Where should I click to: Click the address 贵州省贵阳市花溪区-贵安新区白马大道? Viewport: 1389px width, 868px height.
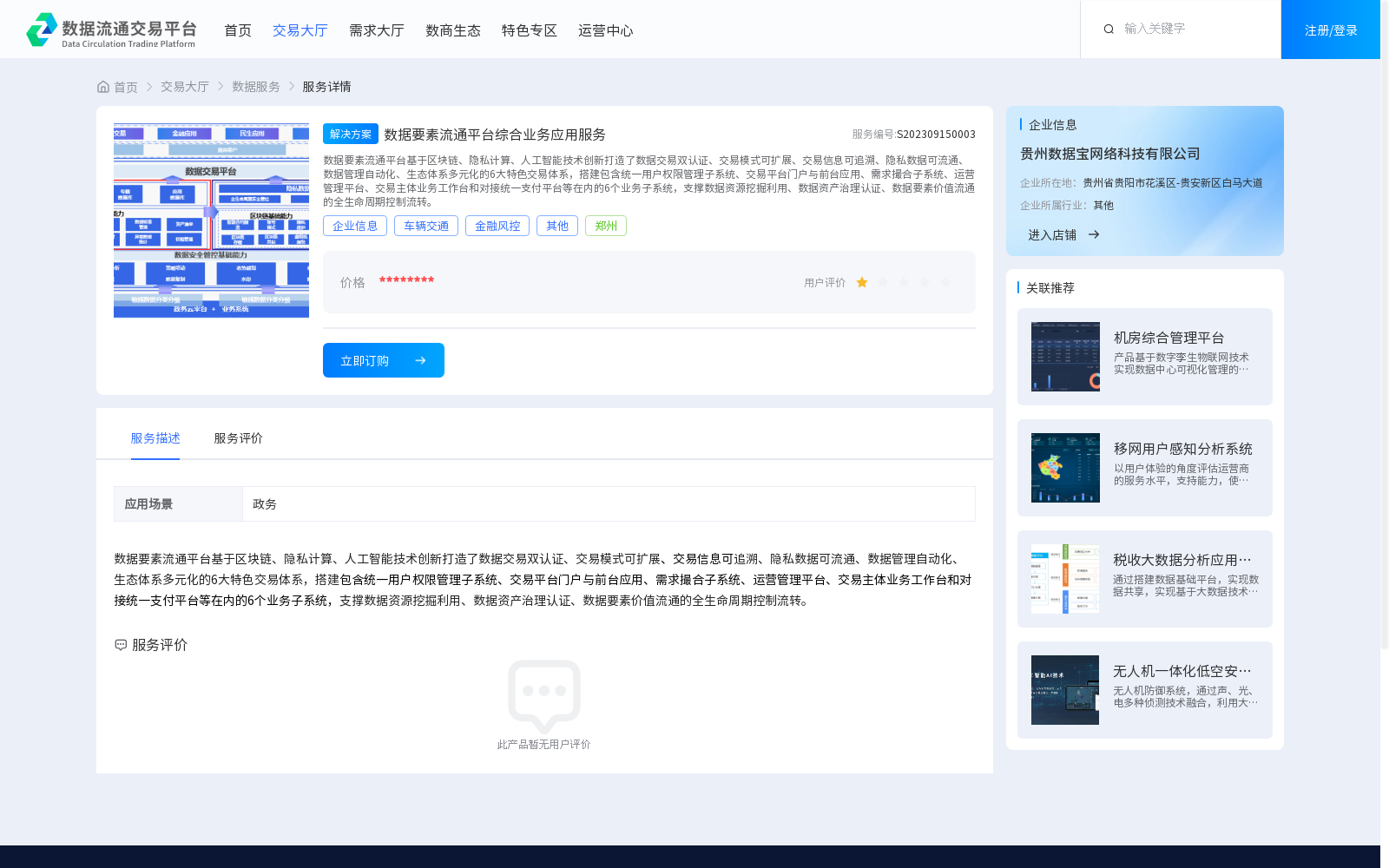pyautogui.click(x=1173, y=183)
